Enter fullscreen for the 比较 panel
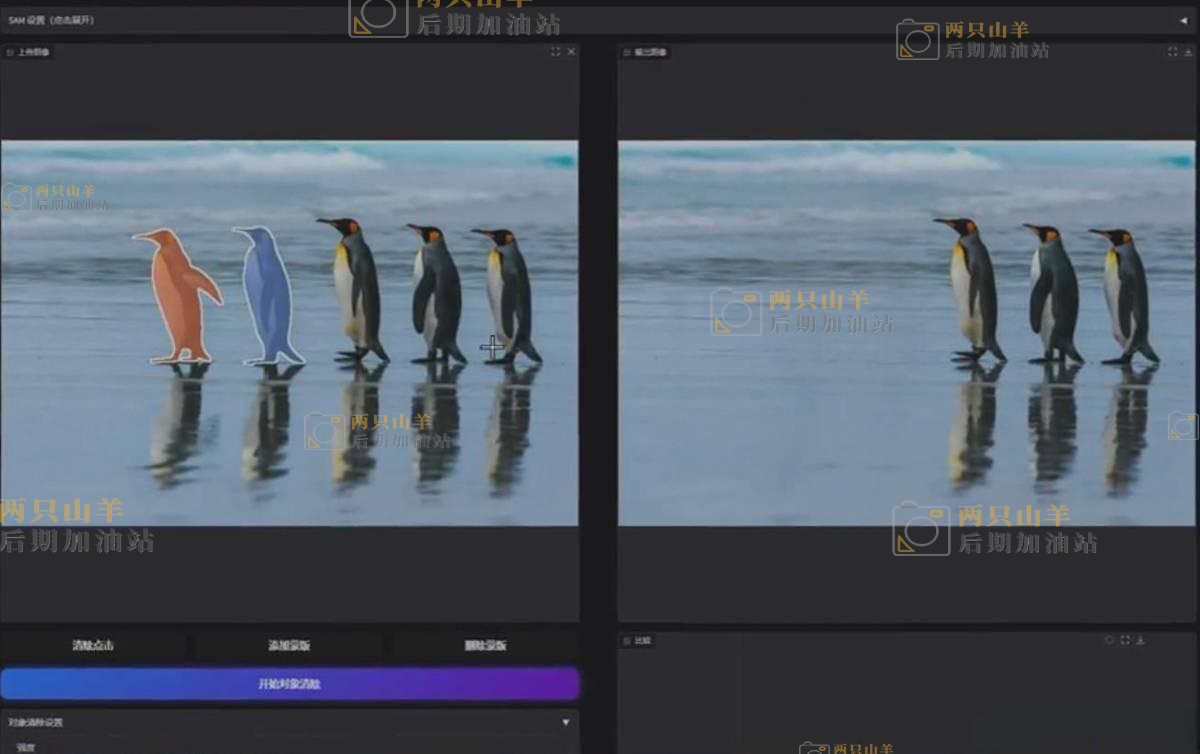Image resolution: width=1200 pixels, height=754 pixels. 1125,640
